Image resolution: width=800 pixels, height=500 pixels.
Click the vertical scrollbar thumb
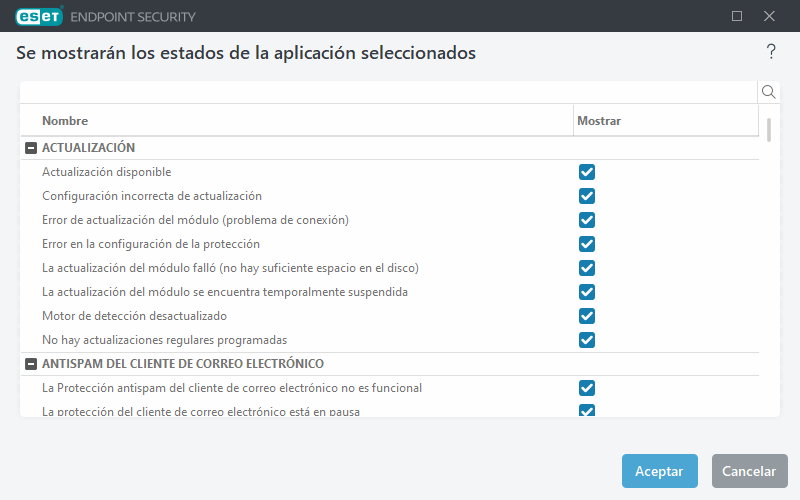(768, 130)
